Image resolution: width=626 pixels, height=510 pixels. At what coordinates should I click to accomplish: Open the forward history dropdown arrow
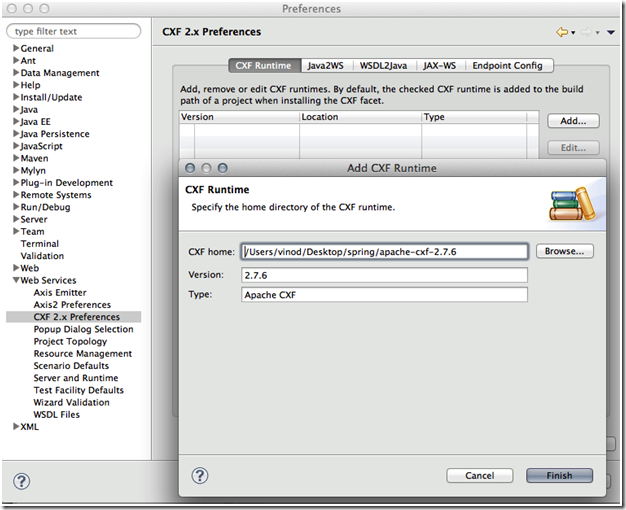[x=598, y=33]
